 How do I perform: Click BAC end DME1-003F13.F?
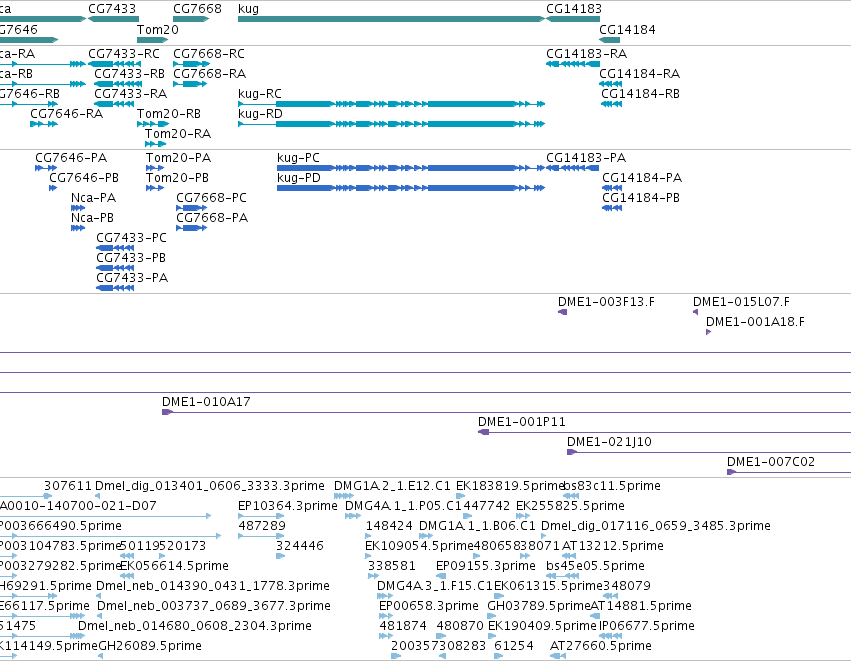tap(563, 312)
